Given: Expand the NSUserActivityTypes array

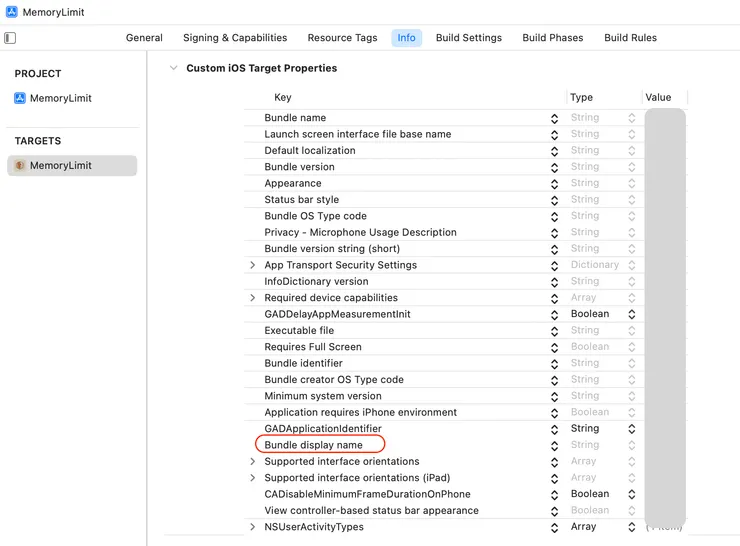Looking at the screenshot, I should (253, 527).
